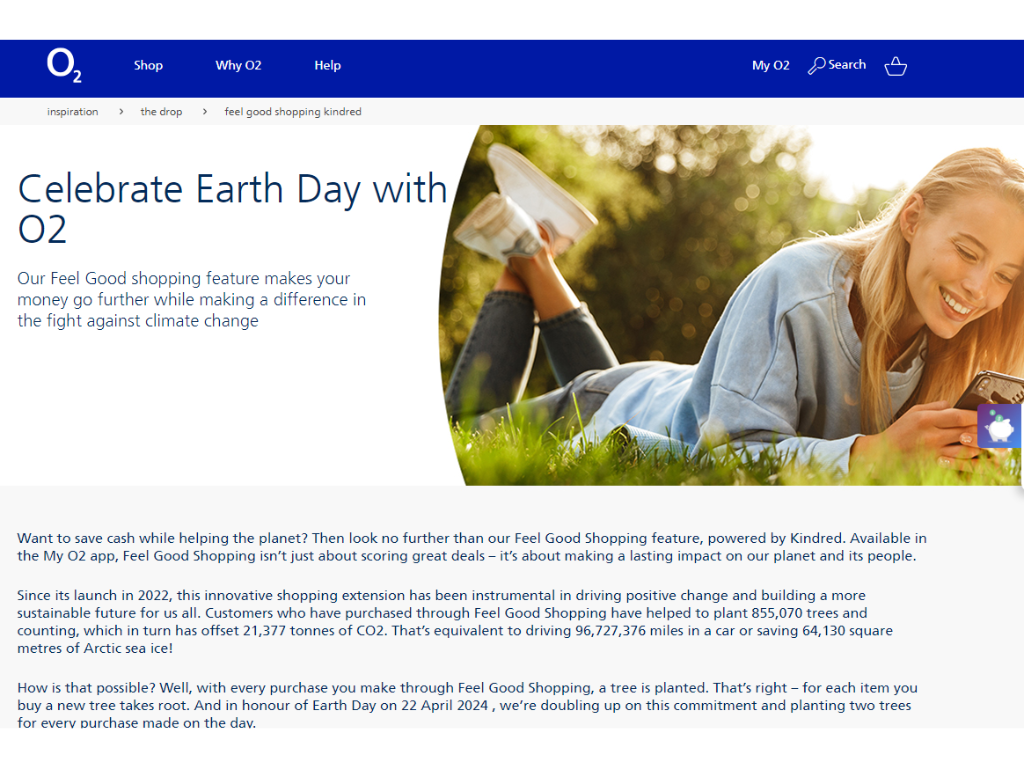This screenshot has width=1024, height=768.
Task: Select feel good shopping kindred breadcrumb
Action: [x=293, y=112]
